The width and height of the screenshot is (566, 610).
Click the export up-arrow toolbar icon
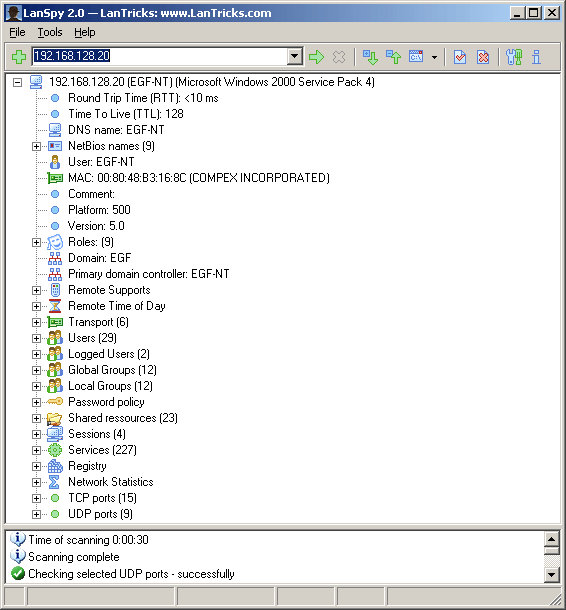point(393,57)
